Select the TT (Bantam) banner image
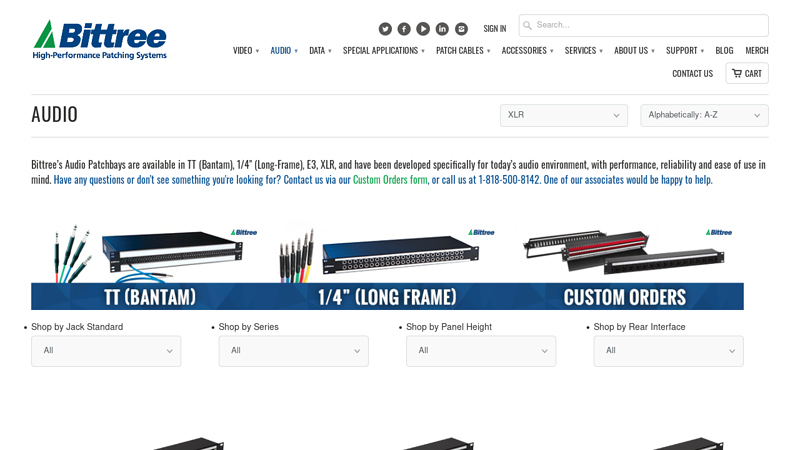The width and height of the screenshot is (800, 450). coord(149,266)
